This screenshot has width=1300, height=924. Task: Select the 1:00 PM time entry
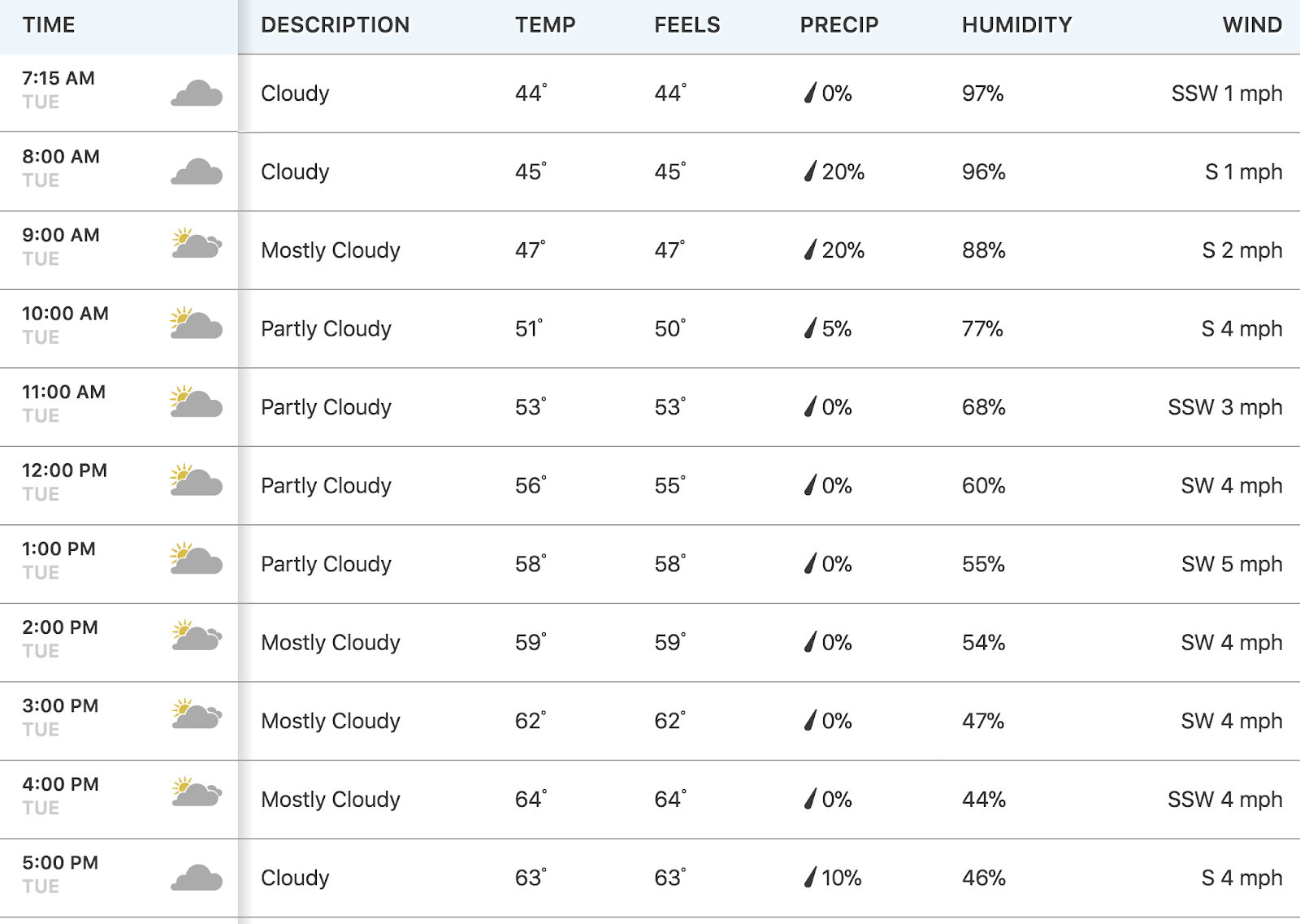click(x=58, y=549)
